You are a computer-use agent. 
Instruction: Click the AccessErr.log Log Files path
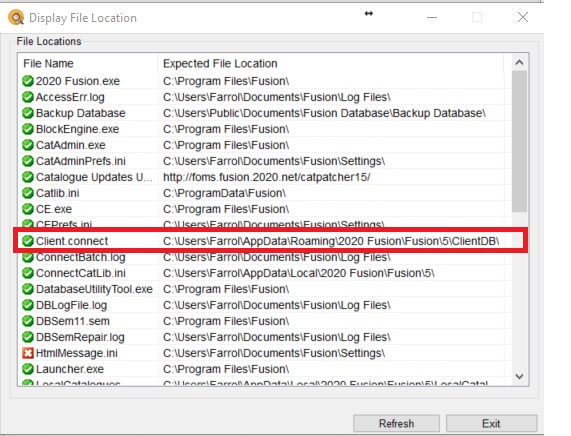(277, 97)
